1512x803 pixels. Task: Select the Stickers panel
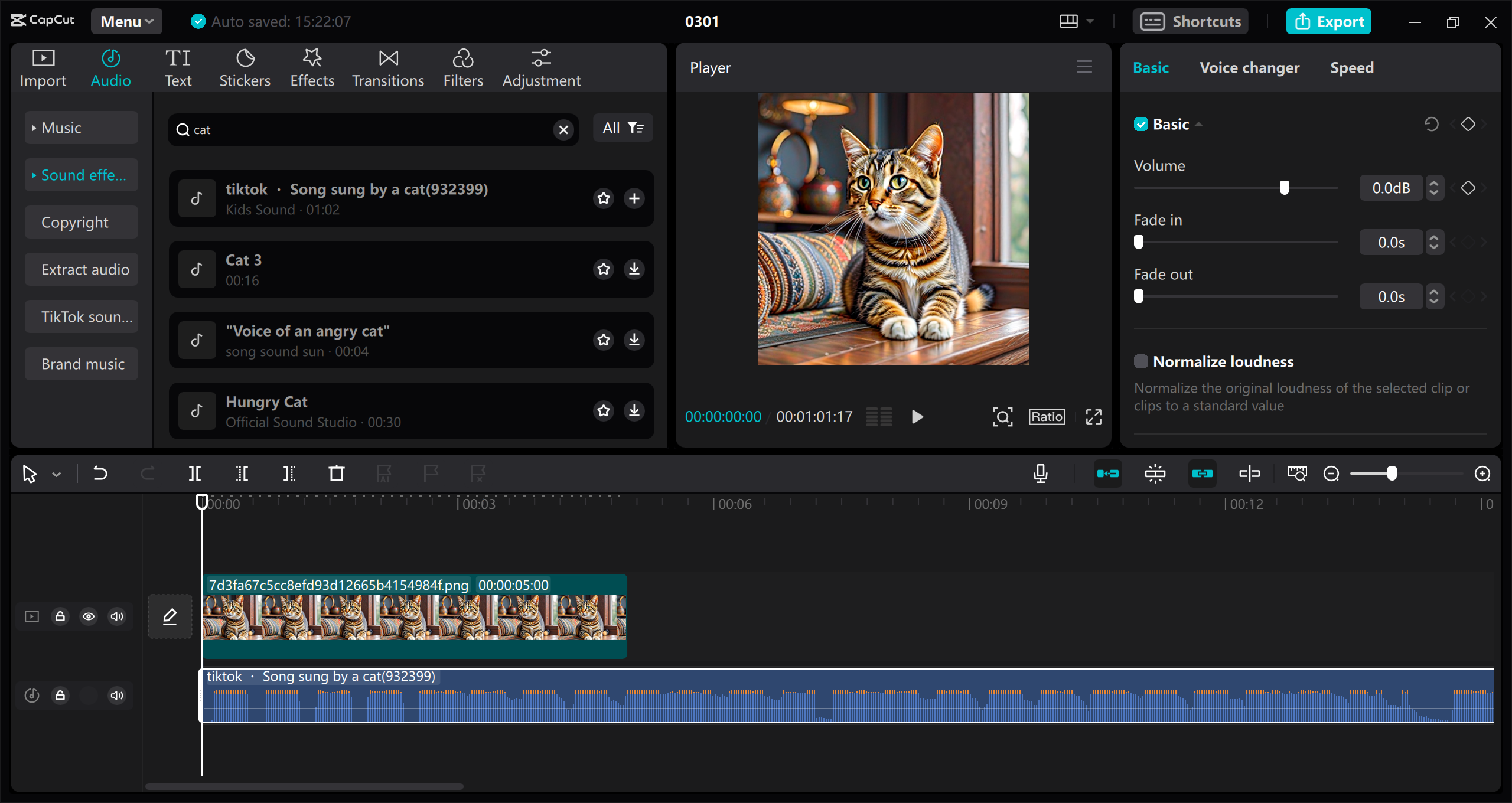[x=245, y=67]
